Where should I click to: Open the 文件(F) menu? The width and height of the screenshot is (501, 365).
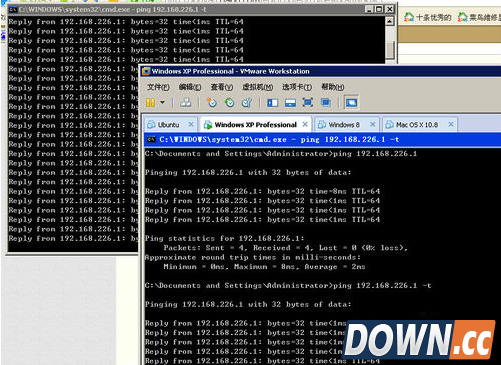(158, 87)
